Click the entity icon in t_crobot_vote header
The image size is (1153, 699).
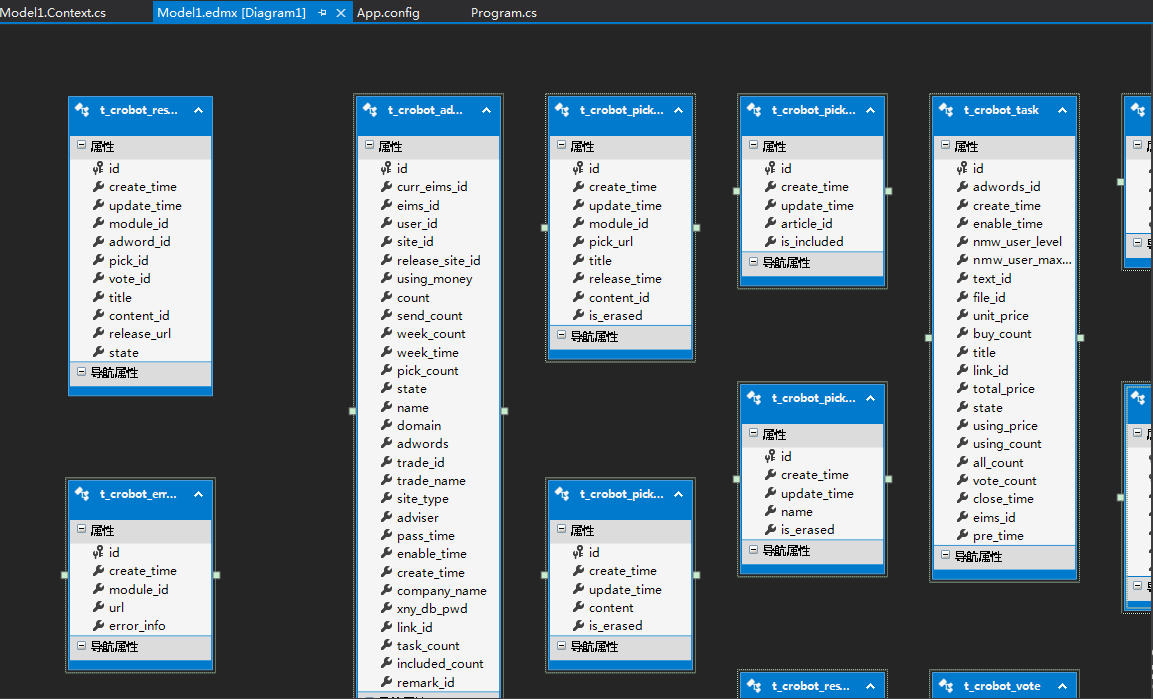[x=946, y=686]
